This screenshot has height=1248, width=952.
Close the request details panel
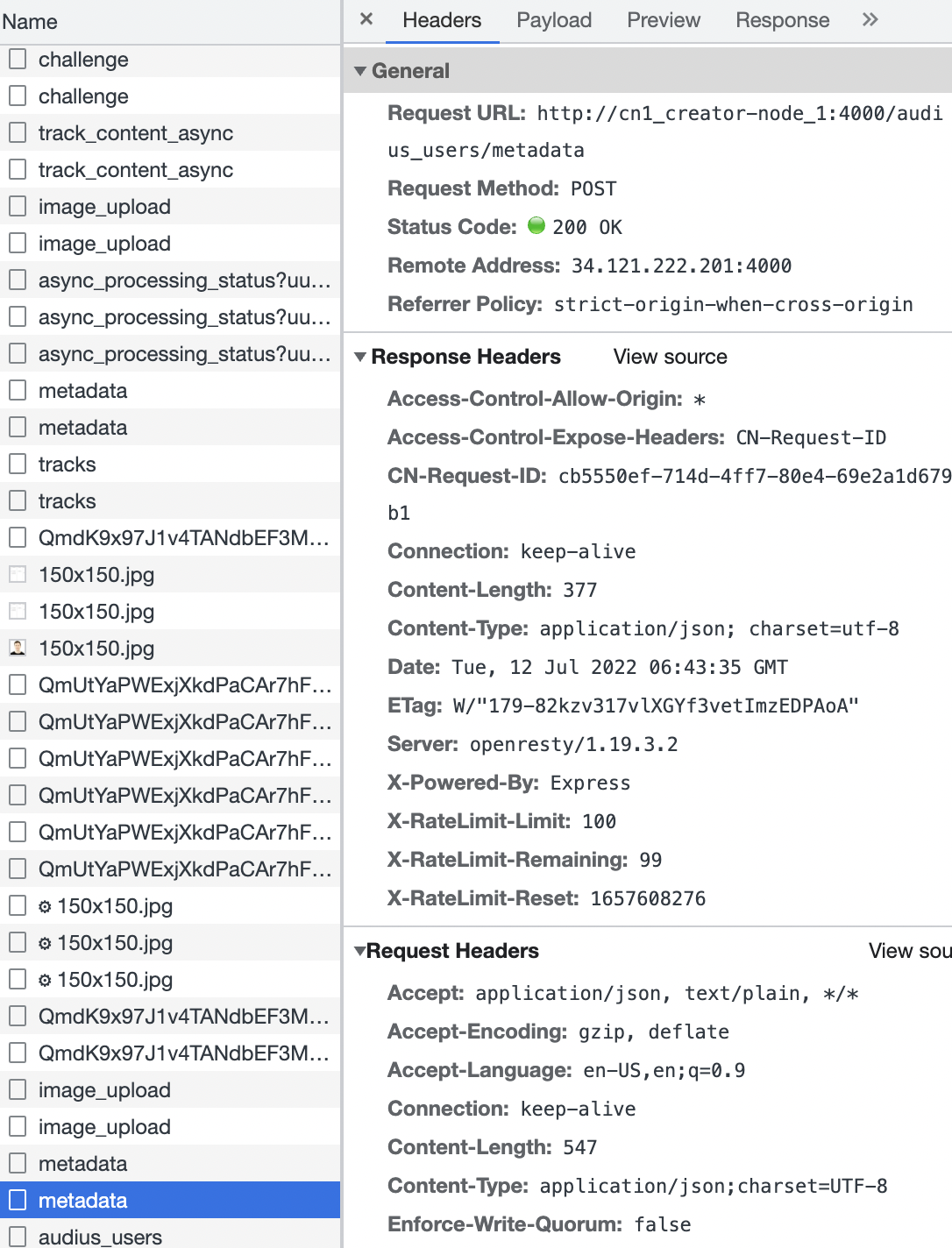click(366, 19)
